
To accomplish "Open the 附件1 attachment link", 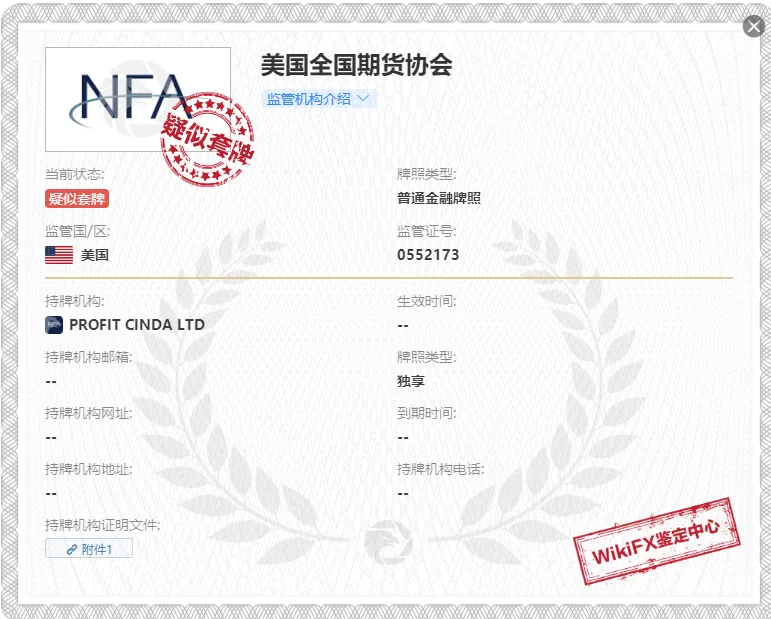I will (89, 549).
